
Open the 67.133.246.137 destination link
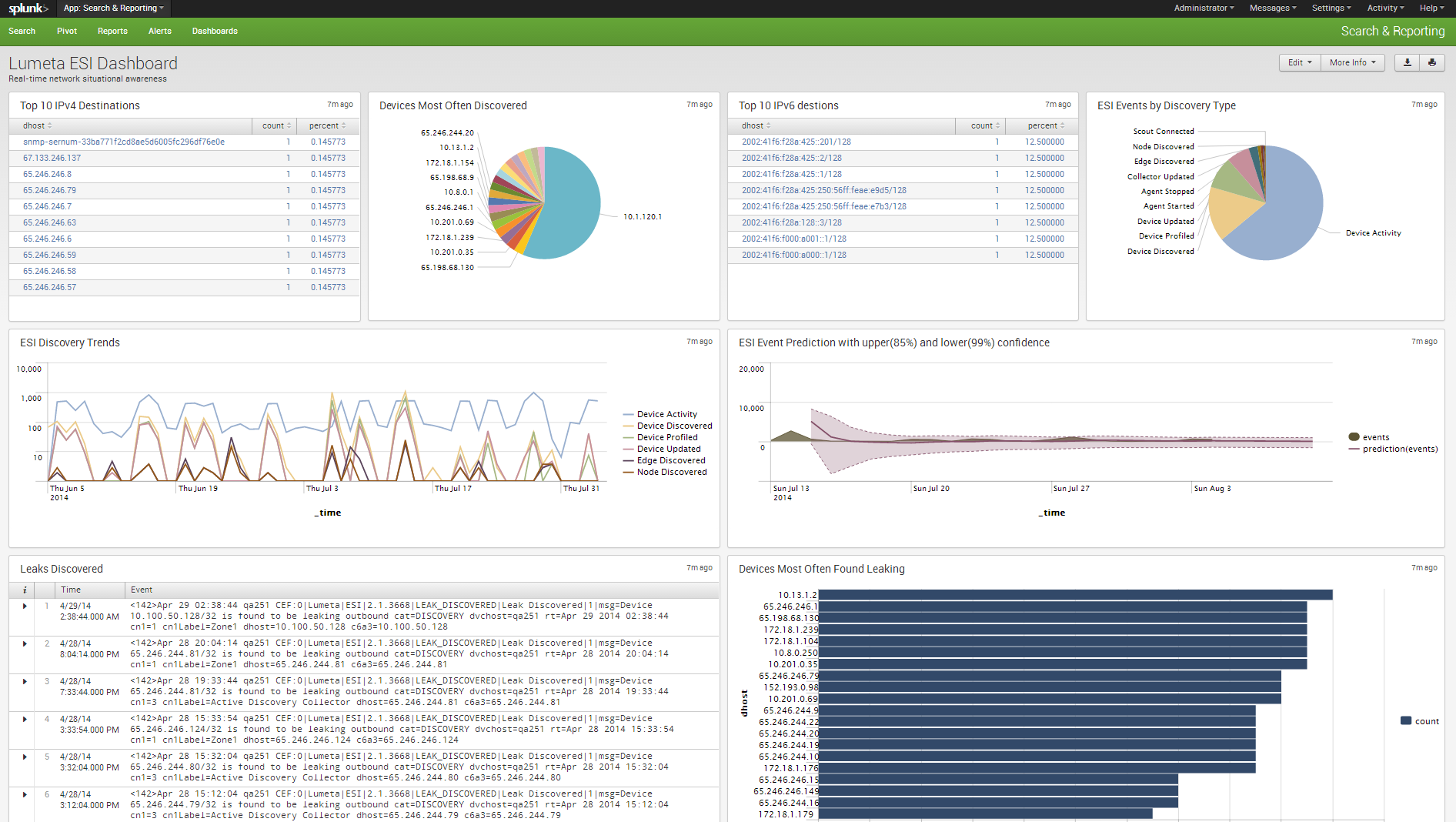52,158
